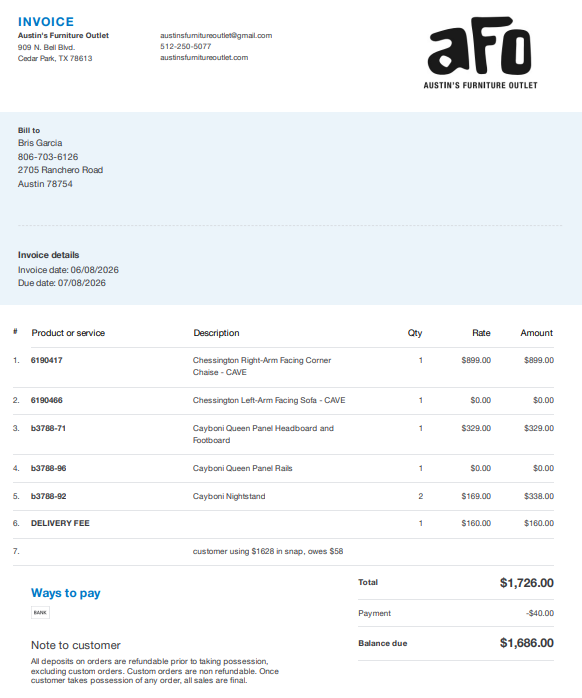The image size is (582, 698).
Task: Click the austinsfurnitureoutlet@gmail.com email address
Action: [216, 36]
